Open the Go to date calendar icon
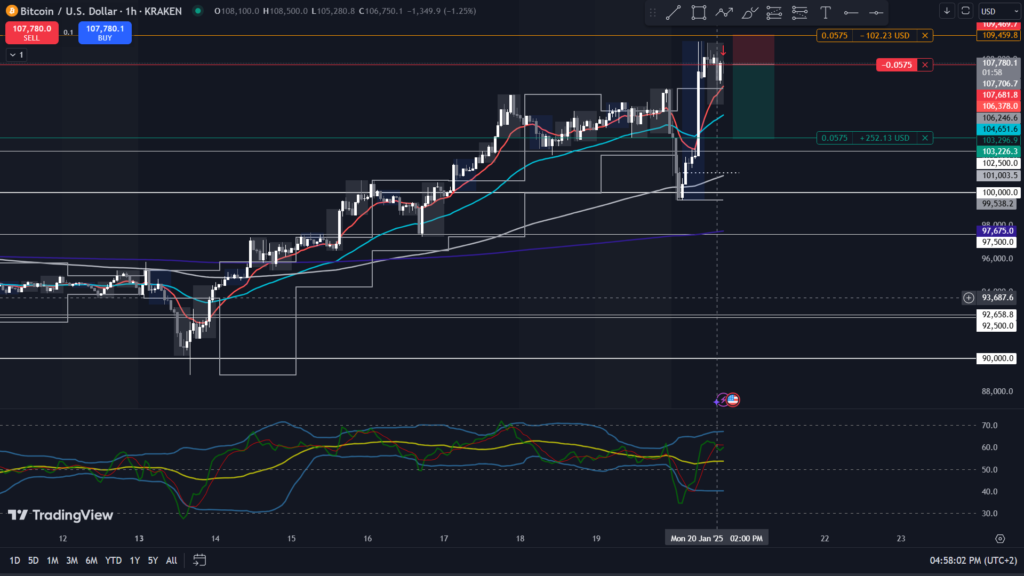1024x576 pixels. click(x=200, y=560)
